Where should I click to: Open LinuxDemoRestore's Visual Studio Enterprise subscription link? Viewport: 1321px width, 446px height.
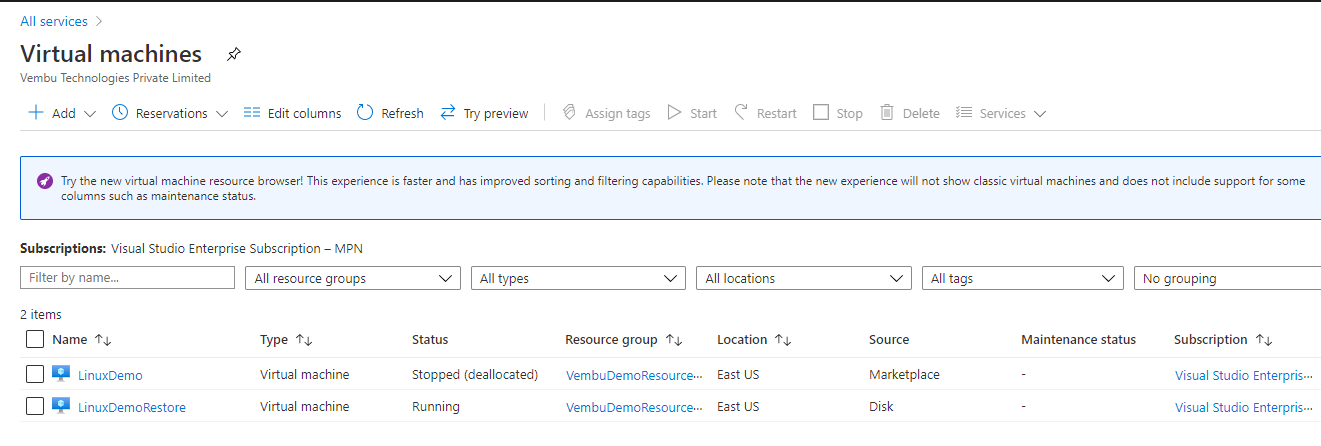coord(1244,407)
